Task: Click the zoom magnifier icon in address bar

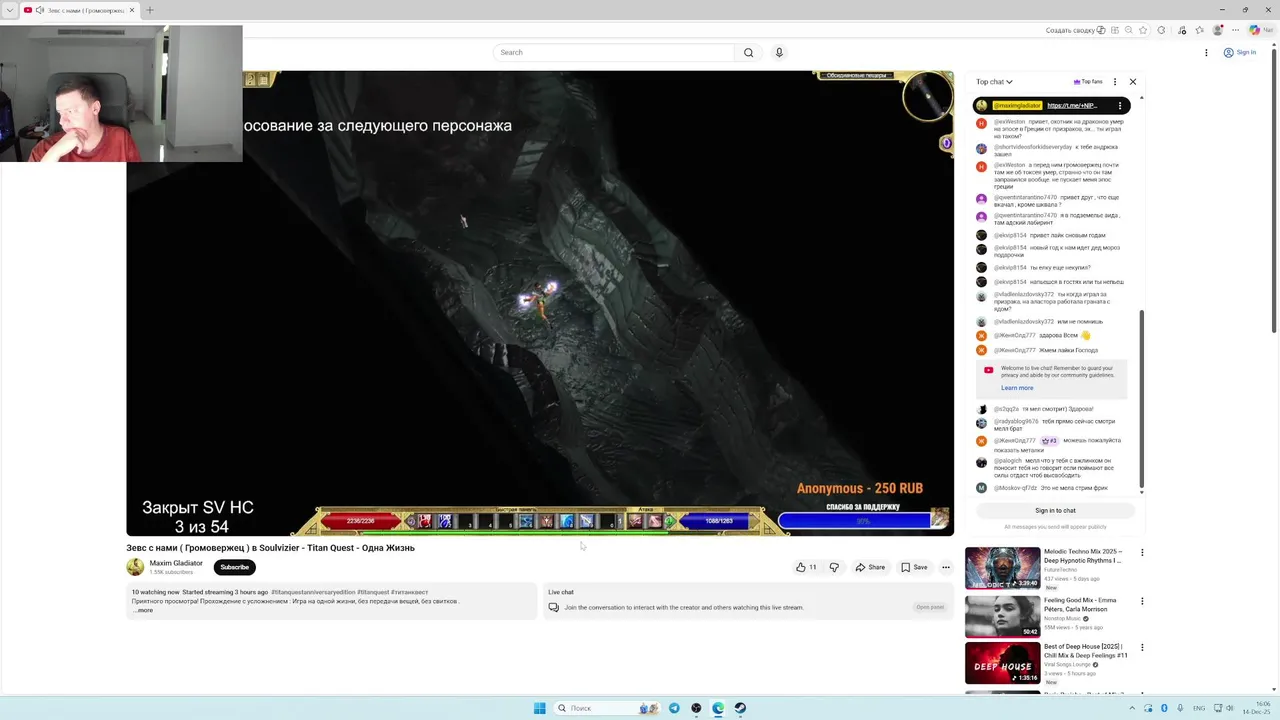Action: [1130, 30]
